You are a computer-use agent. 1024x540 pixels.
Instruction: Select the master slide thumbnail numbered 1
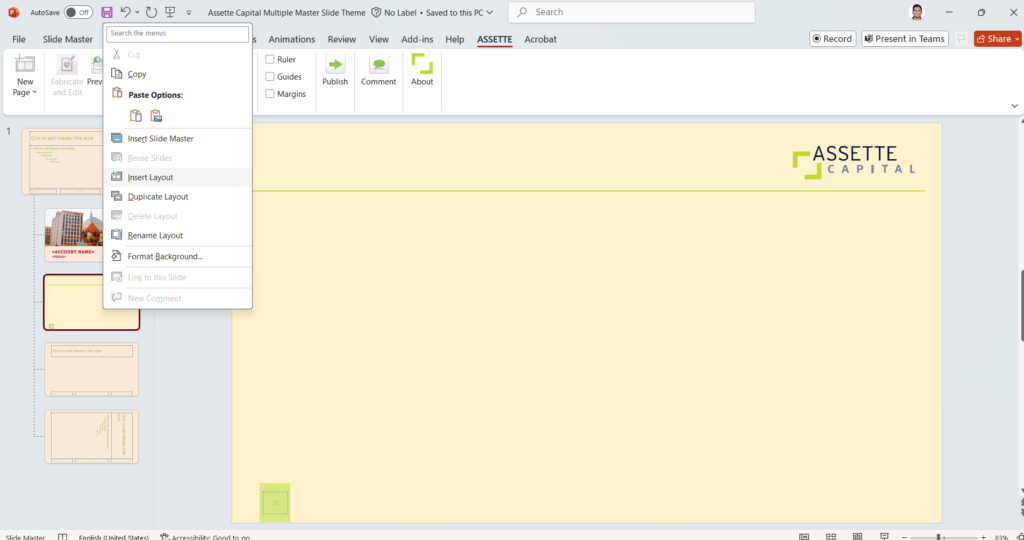[x=62, y=161]
